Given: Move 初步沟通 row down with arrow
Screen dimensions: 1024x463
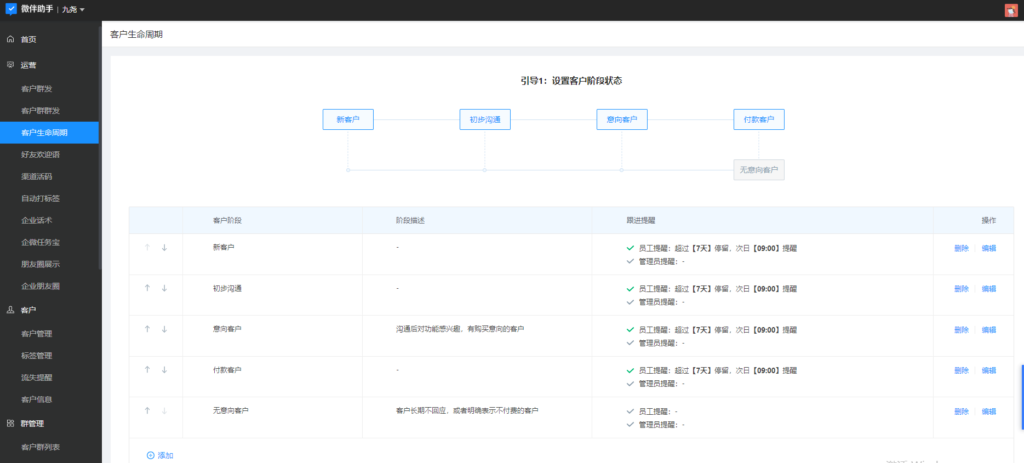Looking at the screenshot, I should pyautogui.click(x=165, y=288).
